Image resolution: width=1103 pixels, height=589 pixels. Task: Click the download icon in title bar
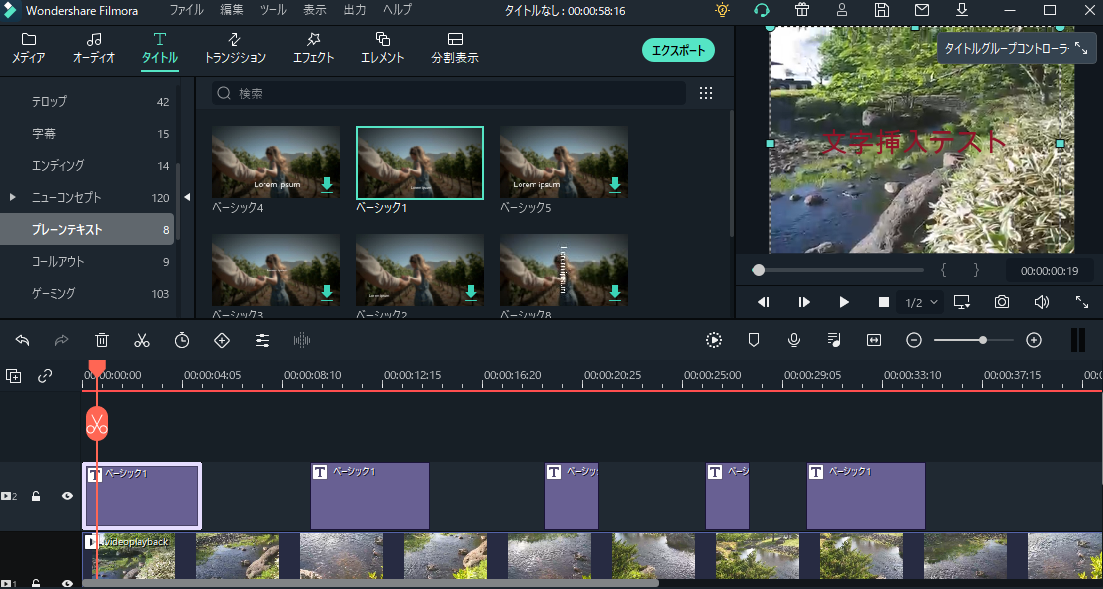pyautogui.click(x=962, y=10)
